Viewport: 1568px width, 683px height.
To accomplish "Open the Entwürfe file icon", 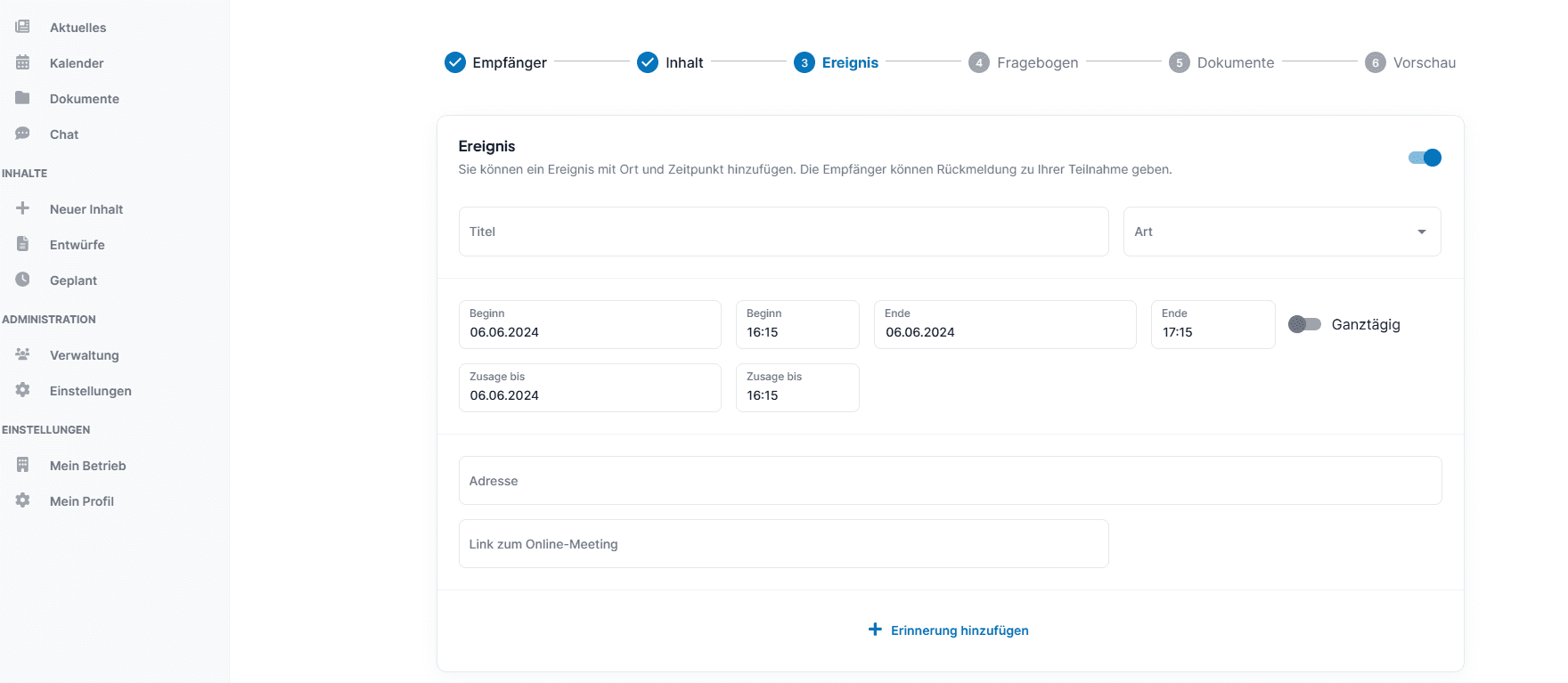I will 23,244.
